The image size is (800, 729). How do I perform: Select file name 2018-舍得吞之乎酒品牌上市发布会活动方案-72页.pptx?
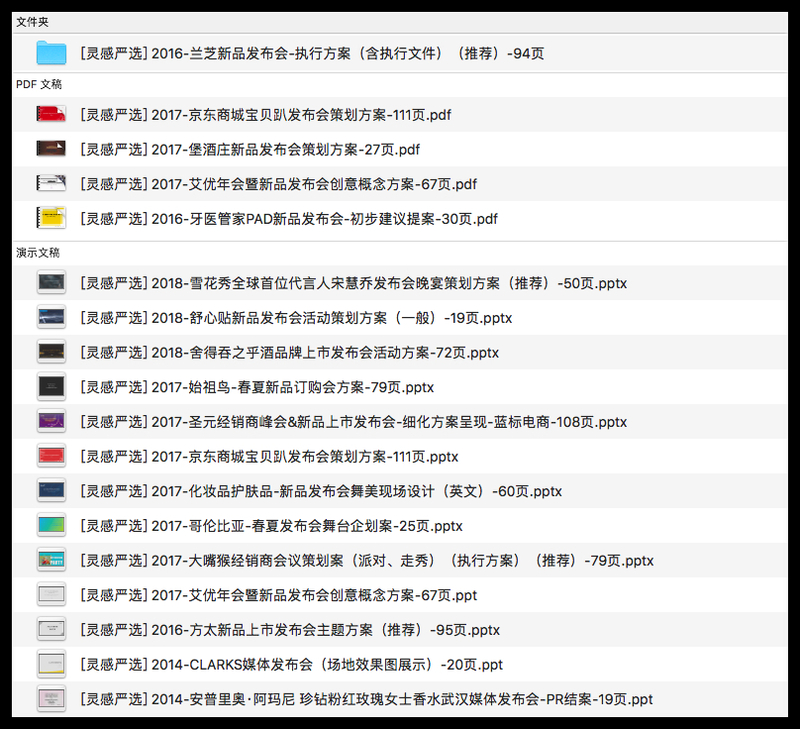[289, 353]
